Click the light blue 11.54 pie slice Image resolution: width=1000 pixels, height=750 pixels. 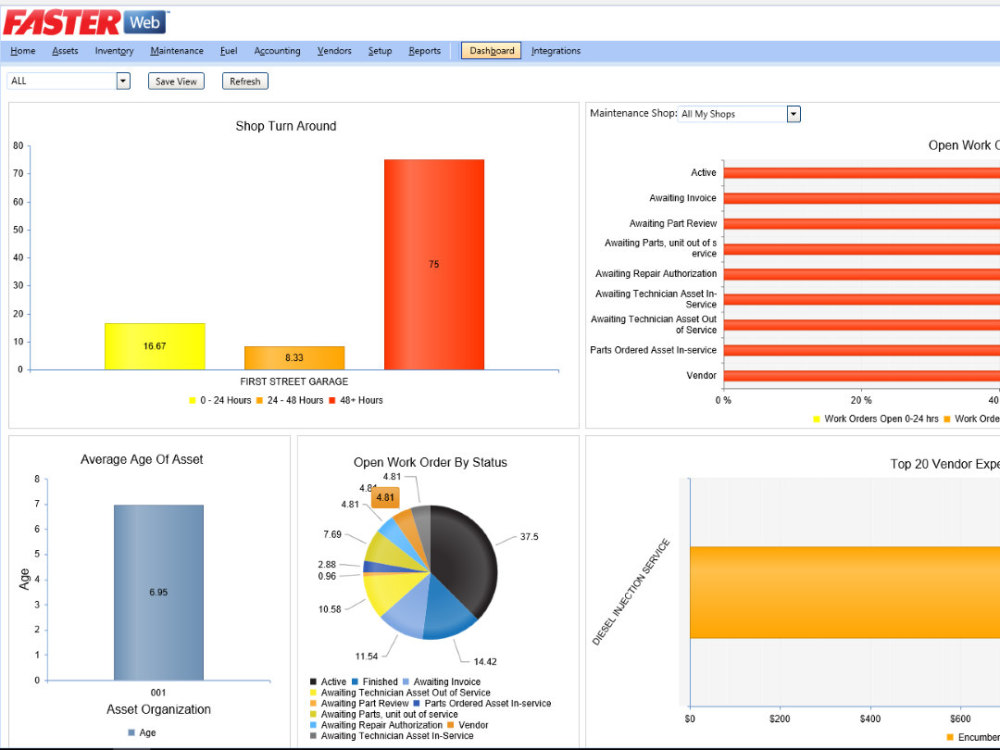tap(406, 611)
